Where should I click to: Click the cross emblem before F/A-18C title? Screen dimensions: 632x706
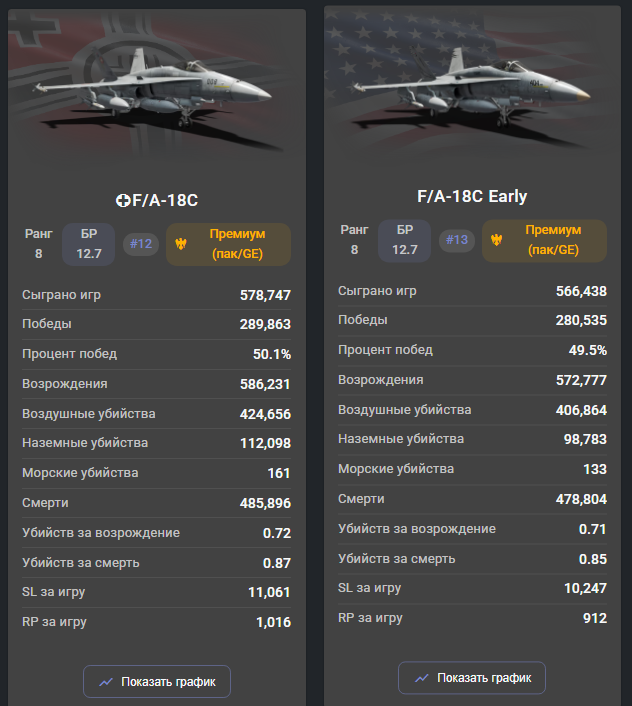coord(123,200)
